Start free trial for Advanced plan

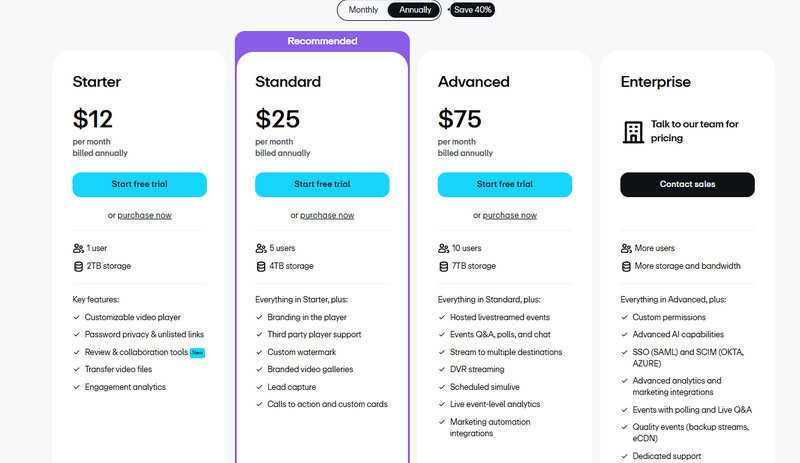505,184
